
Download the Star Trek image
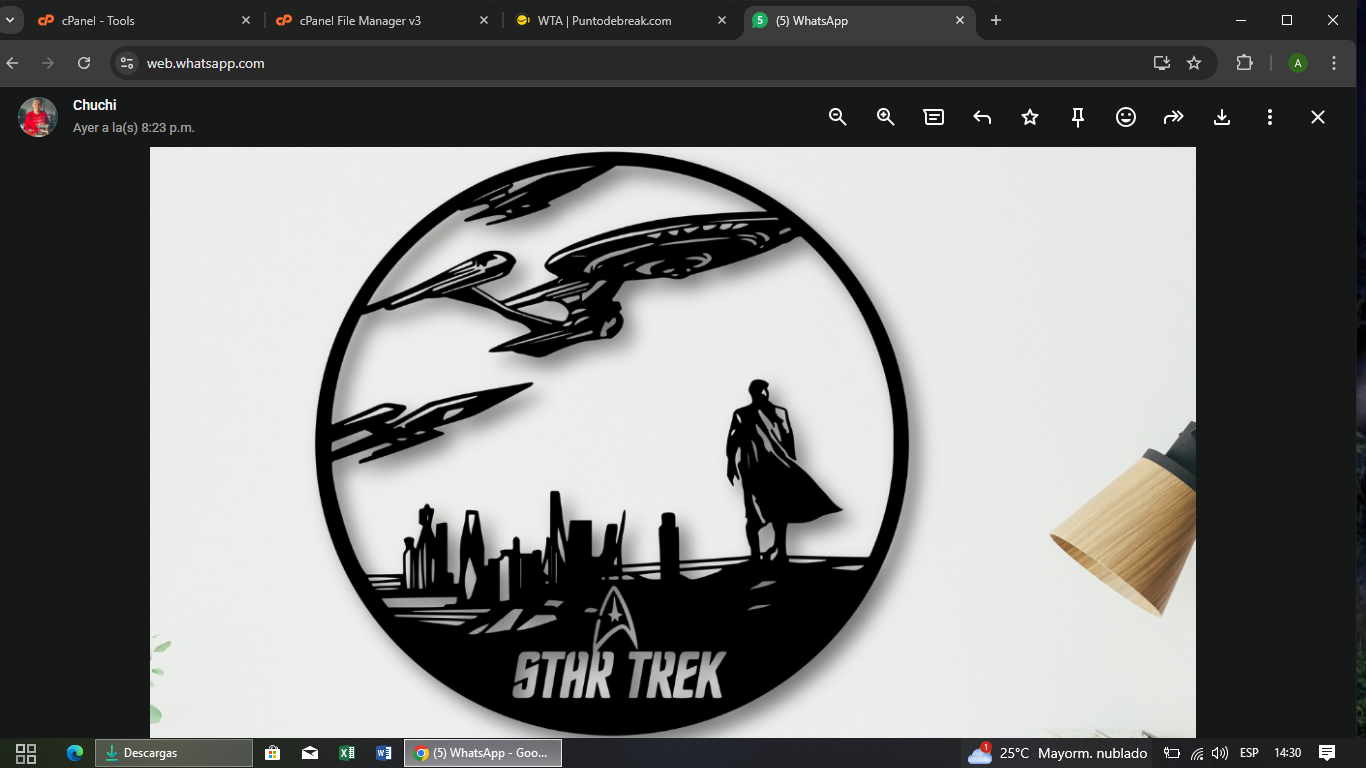(x=1222, y=117)
